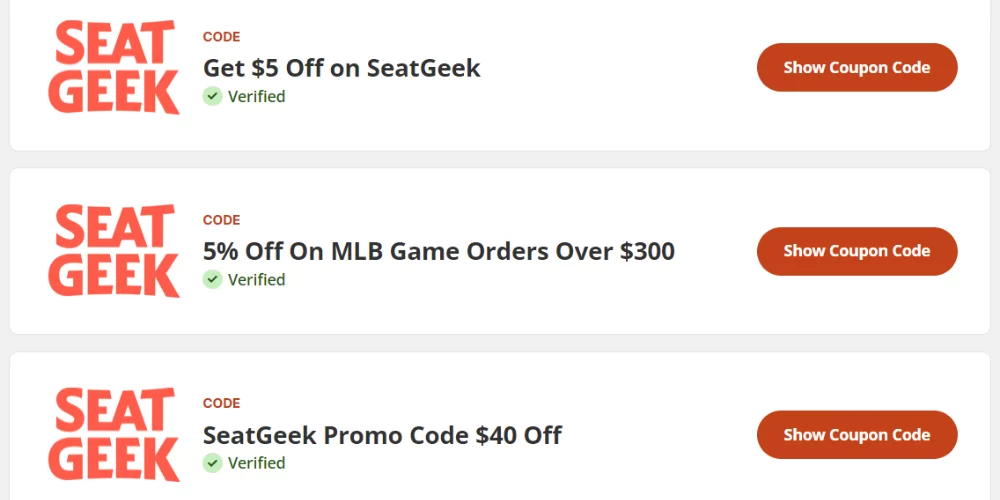Viewport: 1000px width, 500px height.
Task: Reveal coupon code for 5% Off MLB Game Orders
Action: click(857, 251)
